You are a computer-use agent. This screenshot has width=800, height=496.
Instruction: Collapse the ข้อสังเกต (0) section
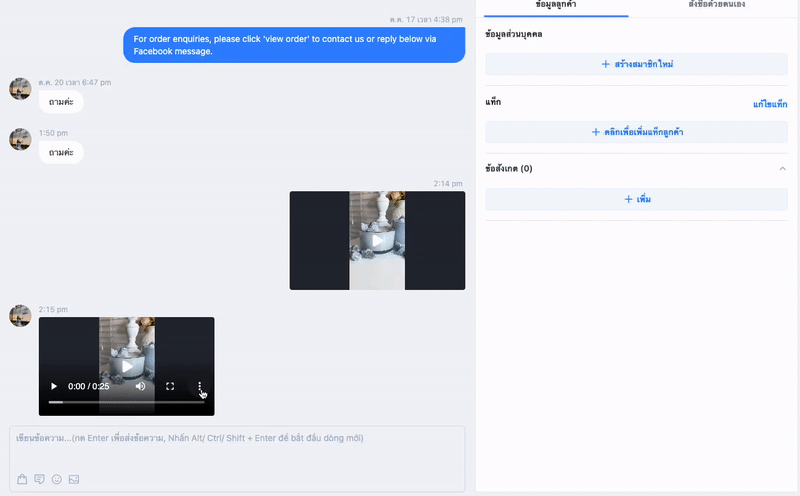click(x=782, y=169)
